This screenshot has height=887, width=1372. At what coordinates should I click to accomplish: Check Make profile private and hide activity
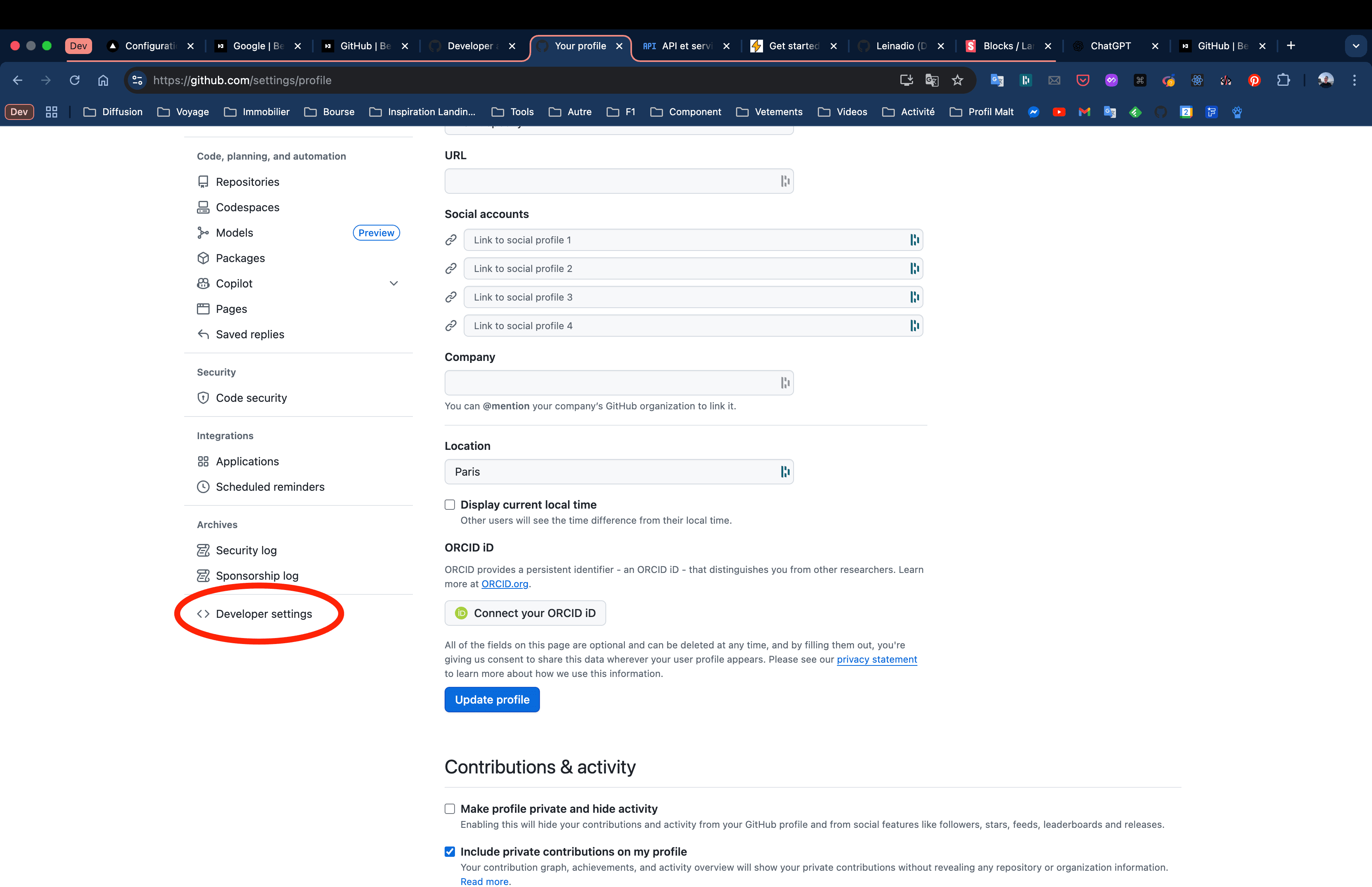tap(450, 809)
